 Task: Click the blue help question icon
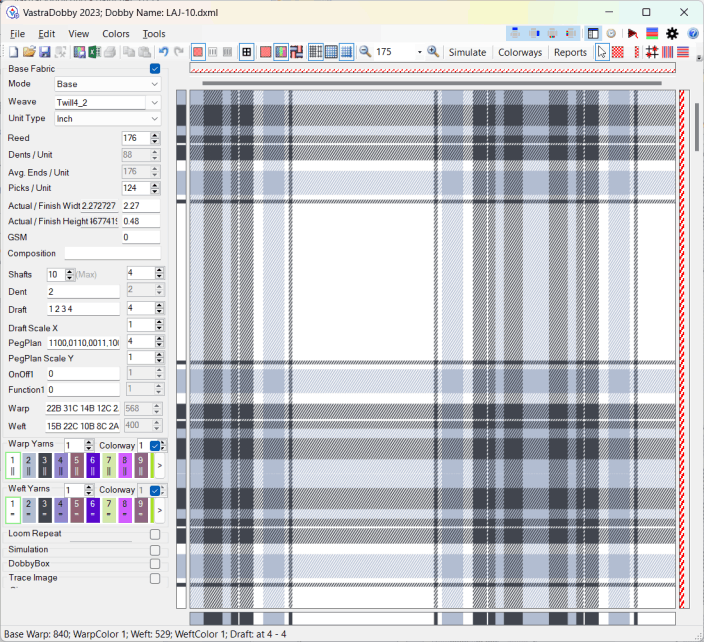click(x=693, y=33)
